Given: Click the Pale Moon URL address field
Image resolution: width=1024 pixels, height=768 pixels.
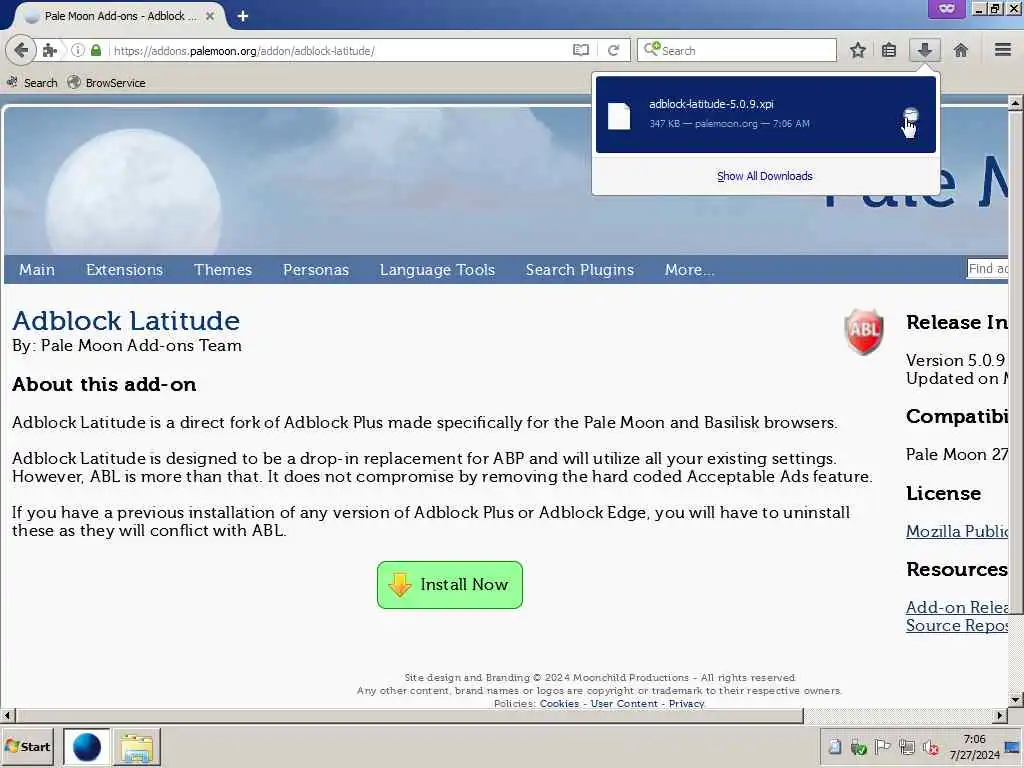Looking at the screenshot, I should [x=340, y=50].
